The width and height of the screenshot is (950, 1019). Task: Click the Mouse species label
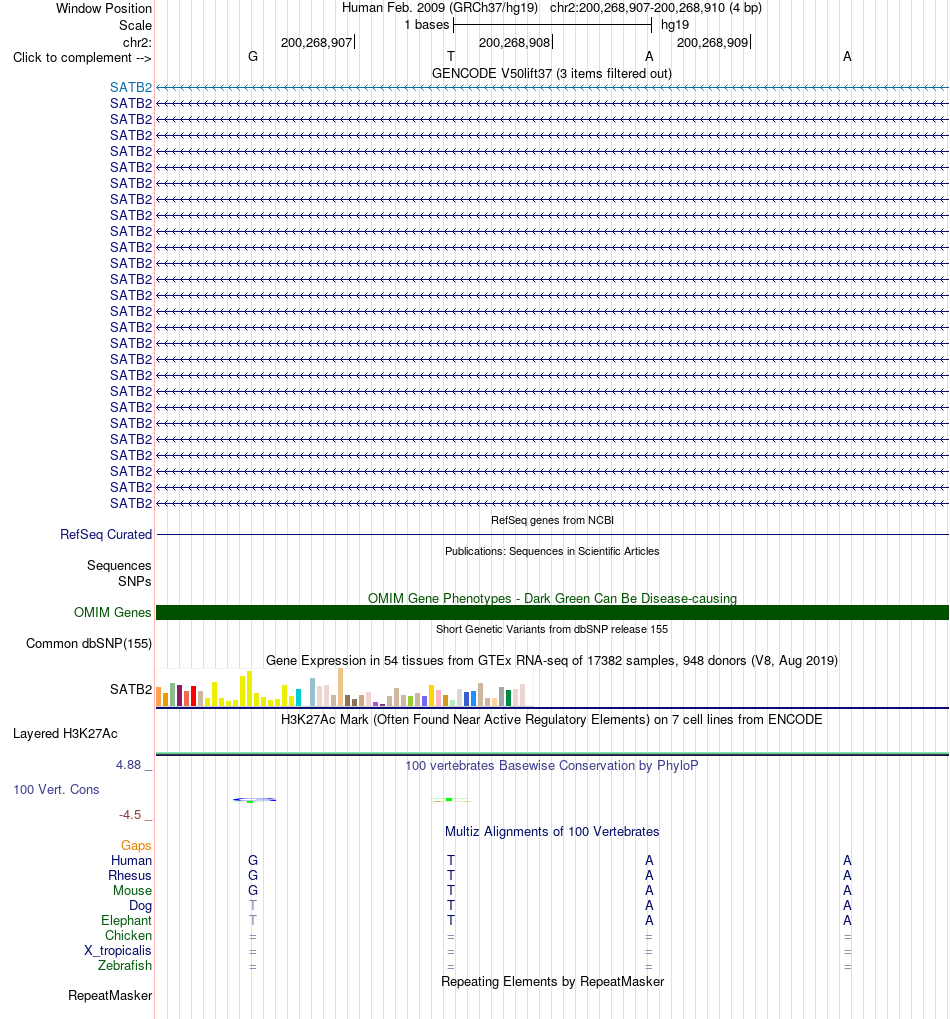click(x=133, y=890)
